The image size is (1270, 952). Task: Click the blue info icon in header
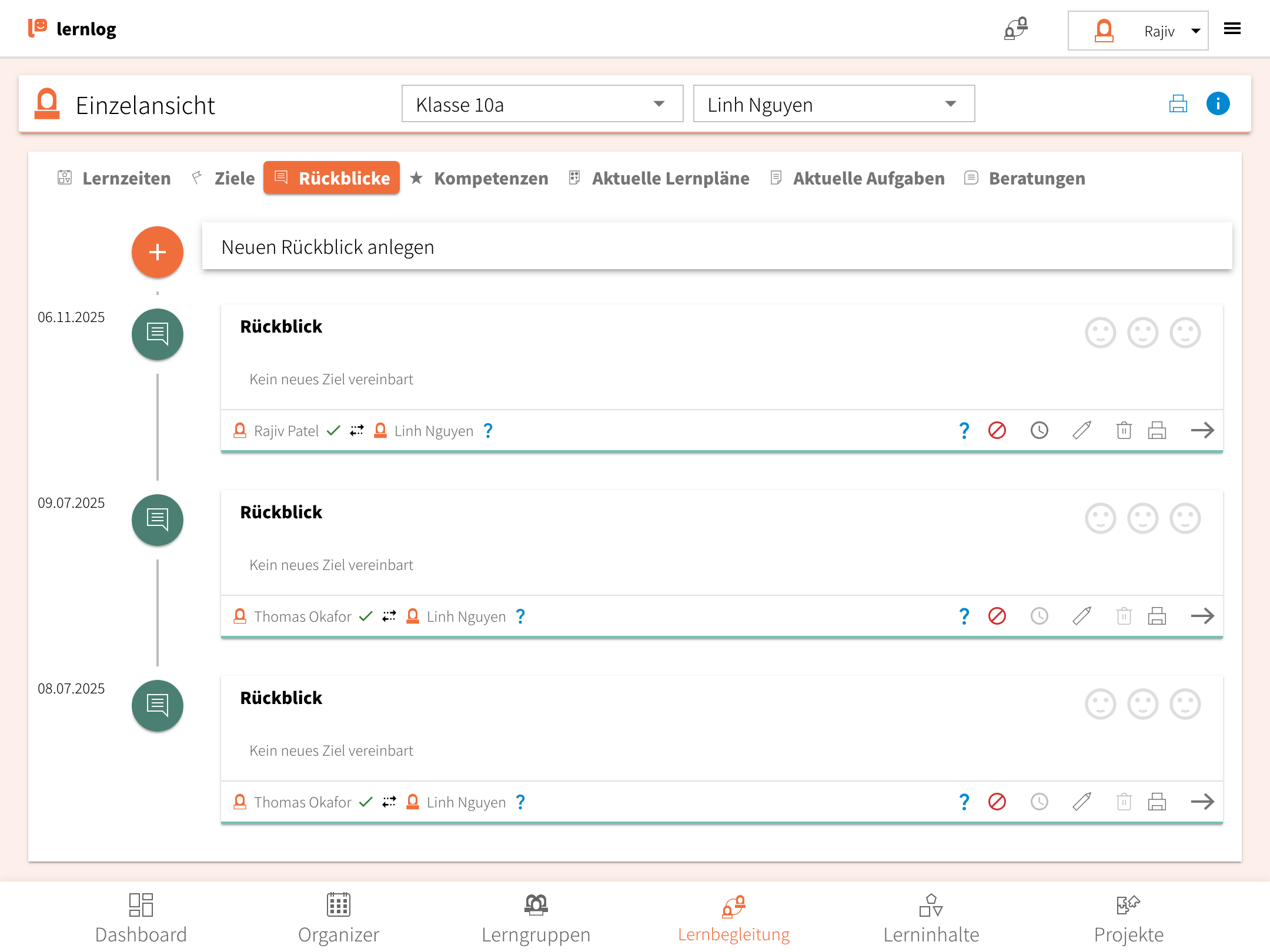click(x=1218, y=104)
